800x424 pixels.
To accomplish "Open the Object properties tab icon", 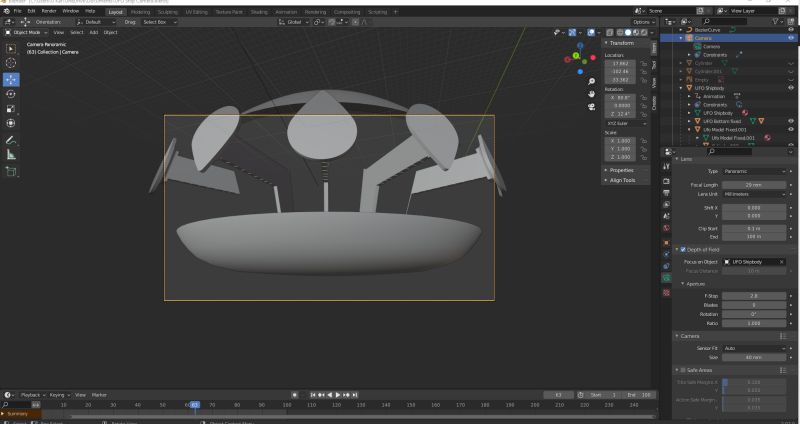I will 666,243.
